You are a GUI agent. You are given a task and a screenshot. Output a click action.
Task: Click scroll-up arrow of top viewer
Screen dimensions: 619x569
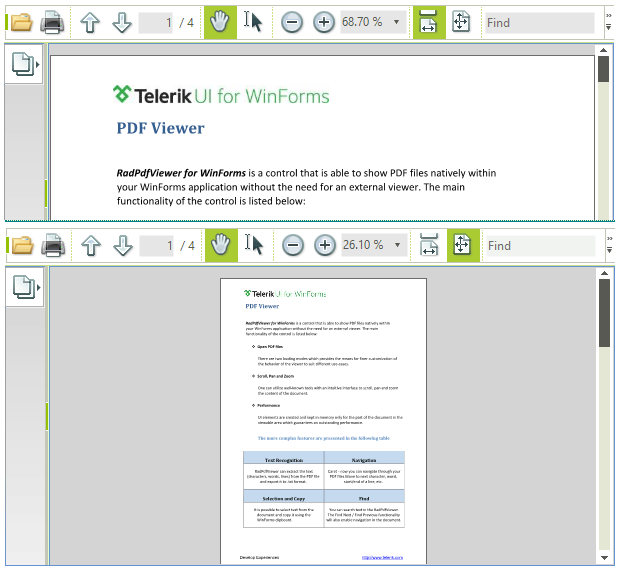[603, 50]
